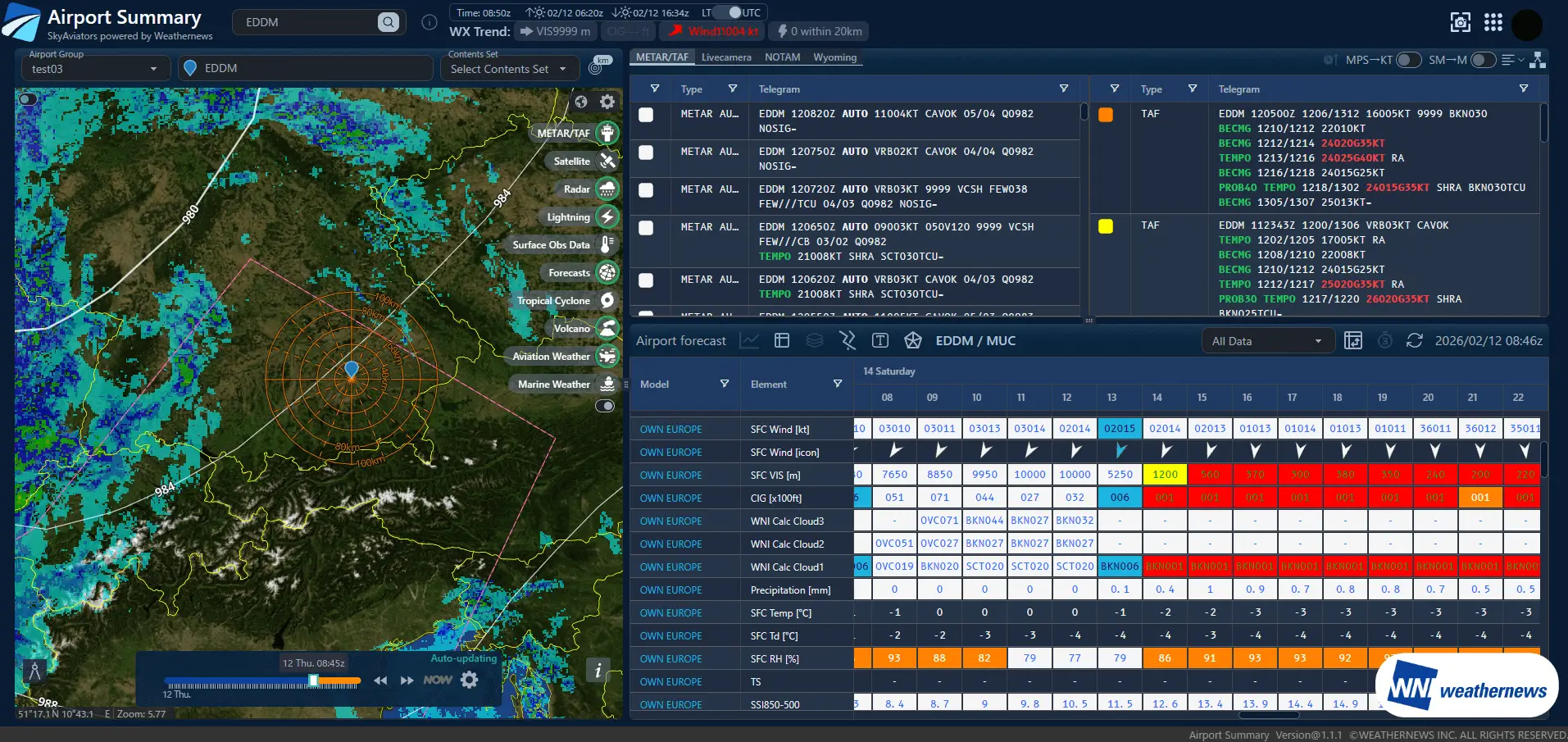The height and width of the screenshot is (742, 1568).
Task: Click the map timeline slider handle
Action: coord(313,681)
